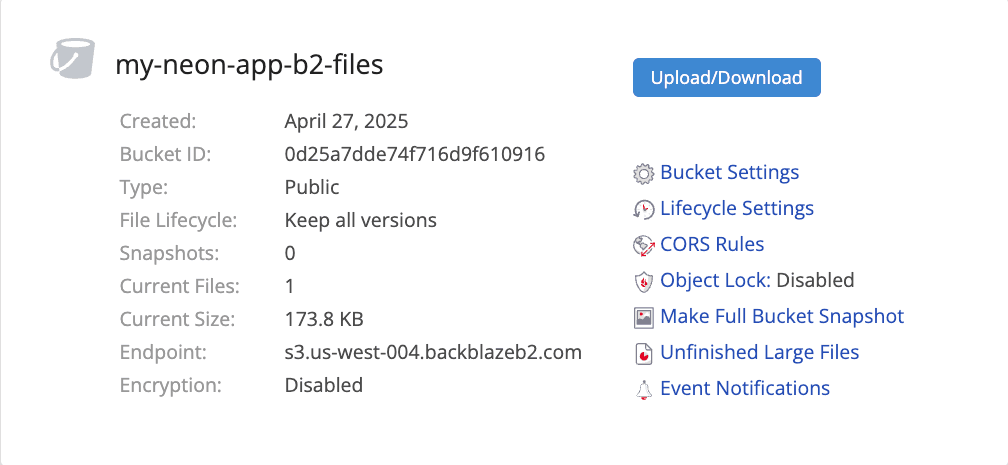This screenshot has width=1008, height=465.
Task: Go to the CORS Rules link
Action: (712, 245)
